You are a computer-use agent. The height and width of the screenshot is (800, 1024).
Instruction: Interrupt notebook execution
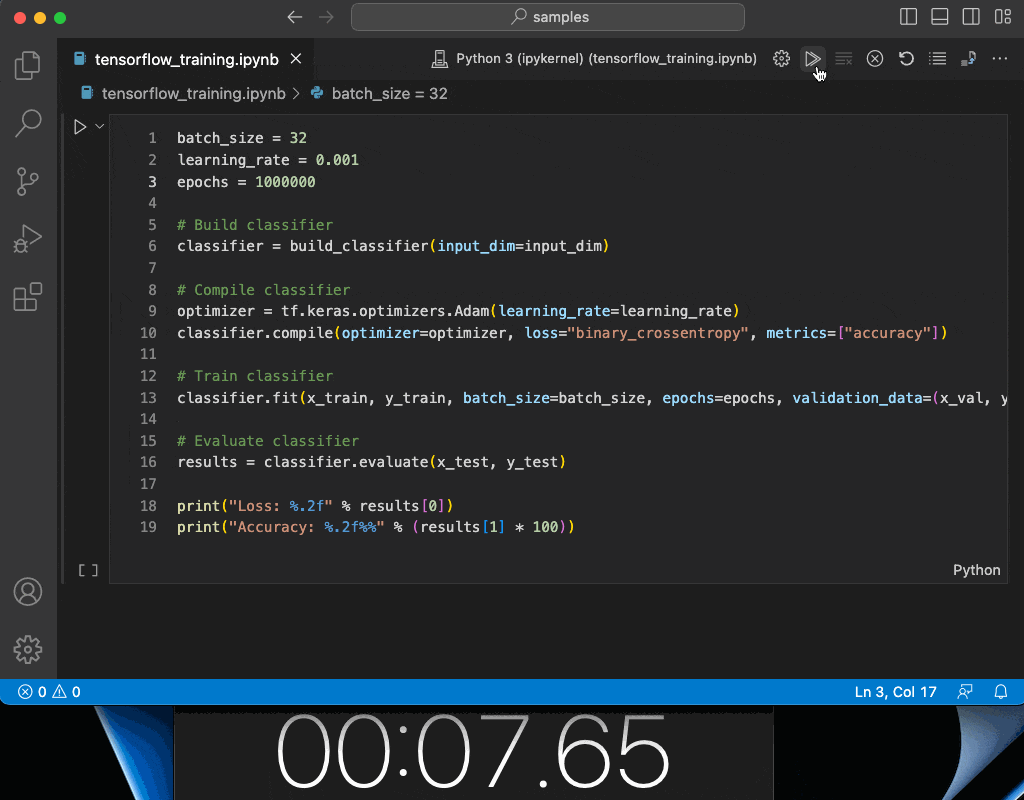point(875,58)
